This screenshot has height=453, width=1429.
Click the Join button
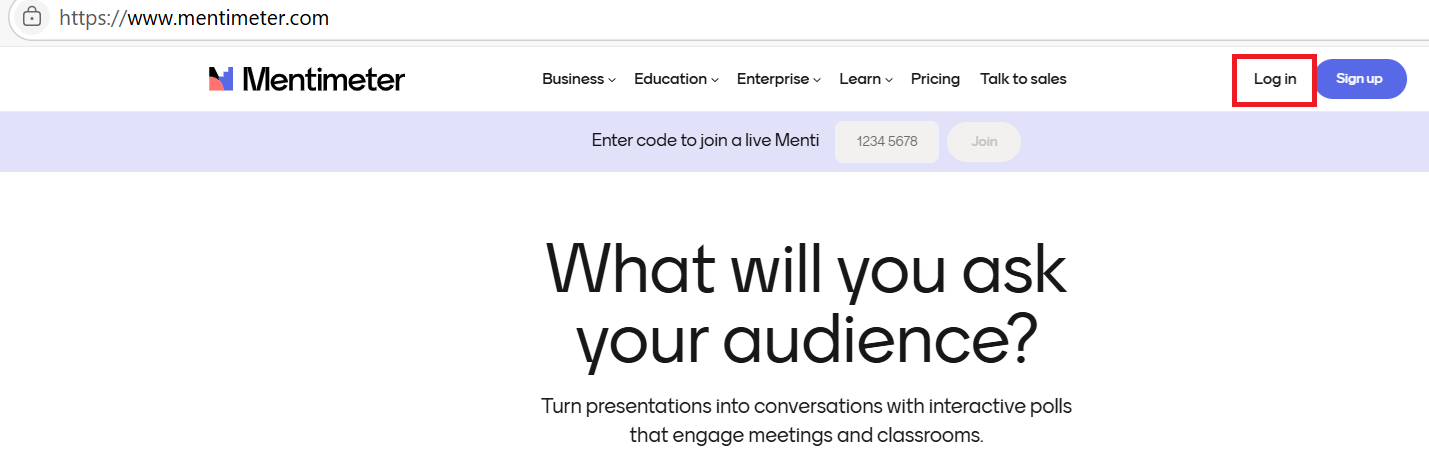[984, 142]
